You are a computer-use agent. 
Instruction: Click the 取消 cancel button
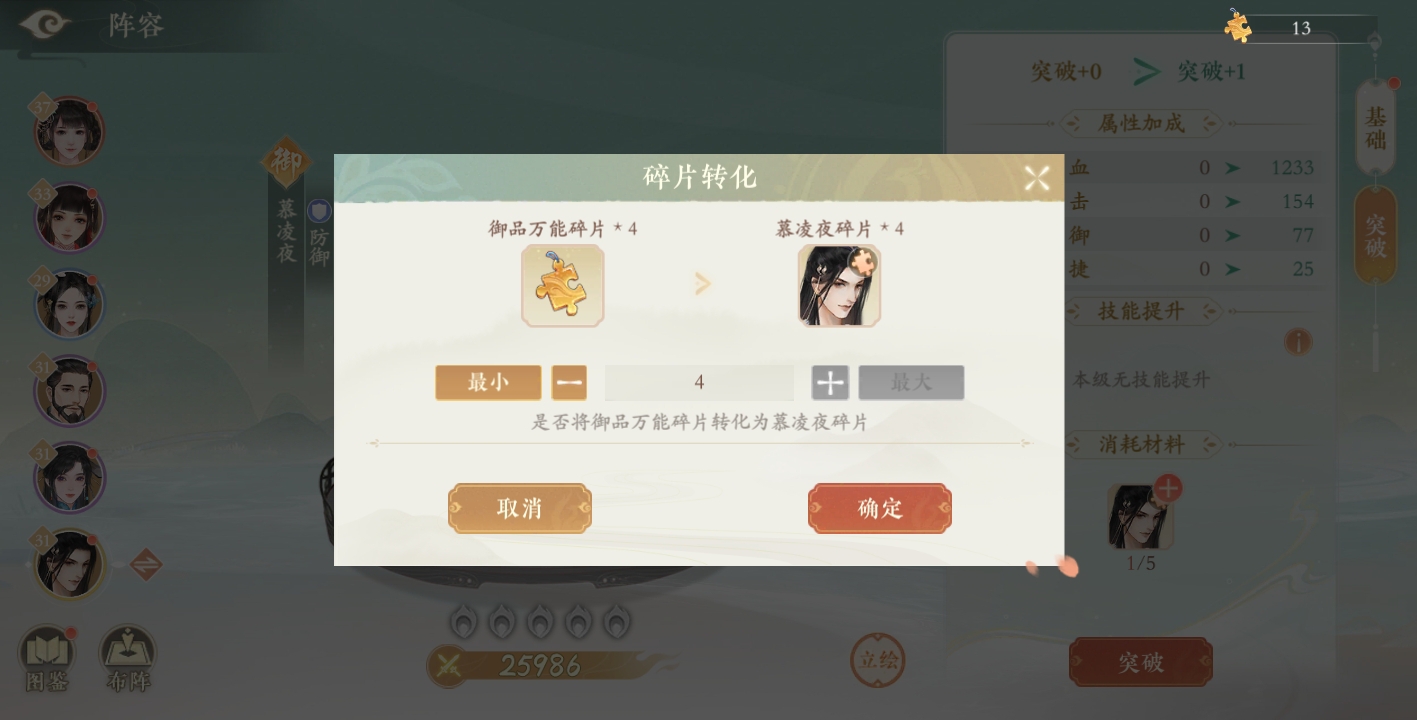[x=520, y=508]
